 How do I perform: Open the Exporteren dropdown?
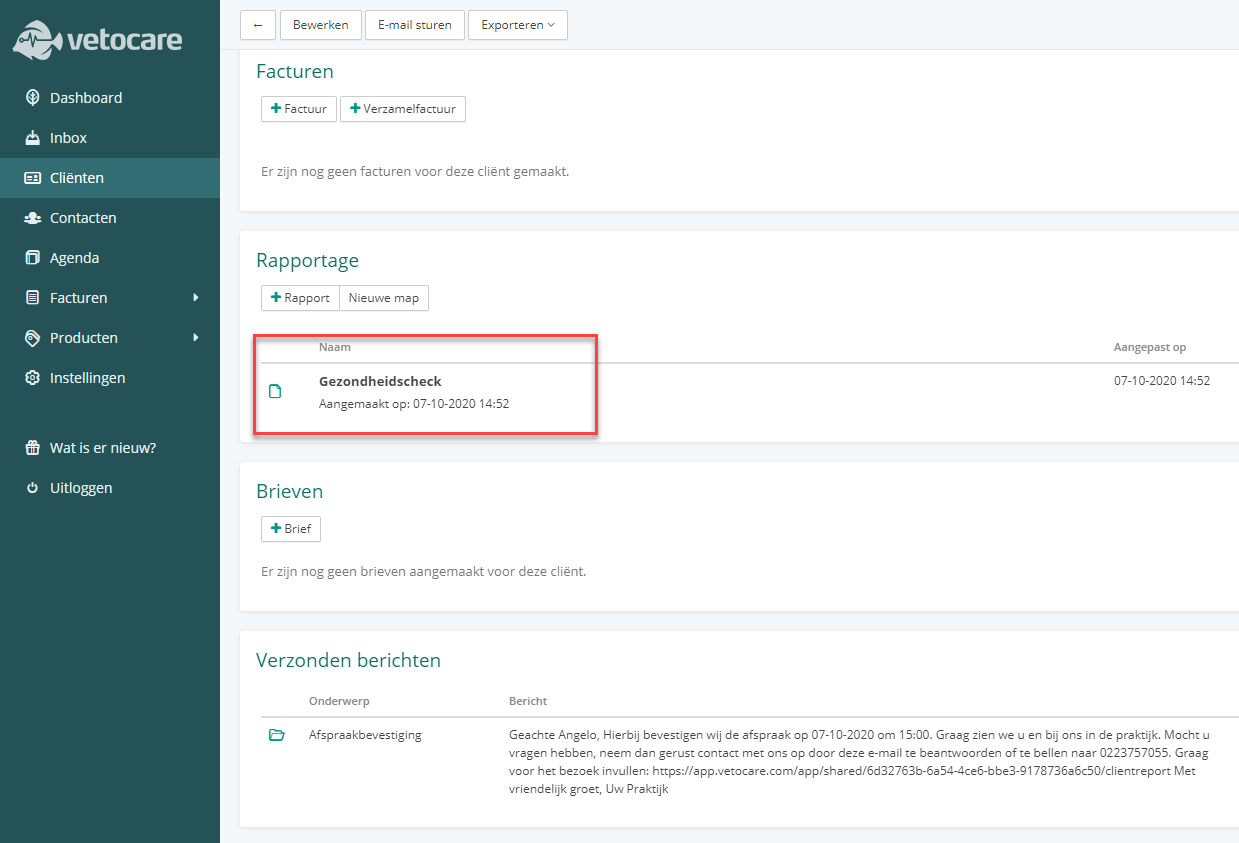point(518,25)
